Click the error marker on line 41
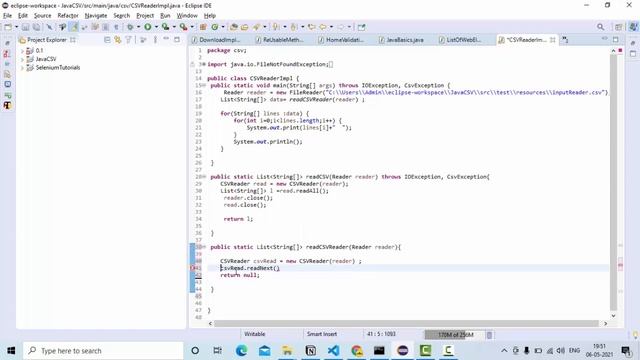This screenshot has height=360, width=640. [x=193, y=268]
